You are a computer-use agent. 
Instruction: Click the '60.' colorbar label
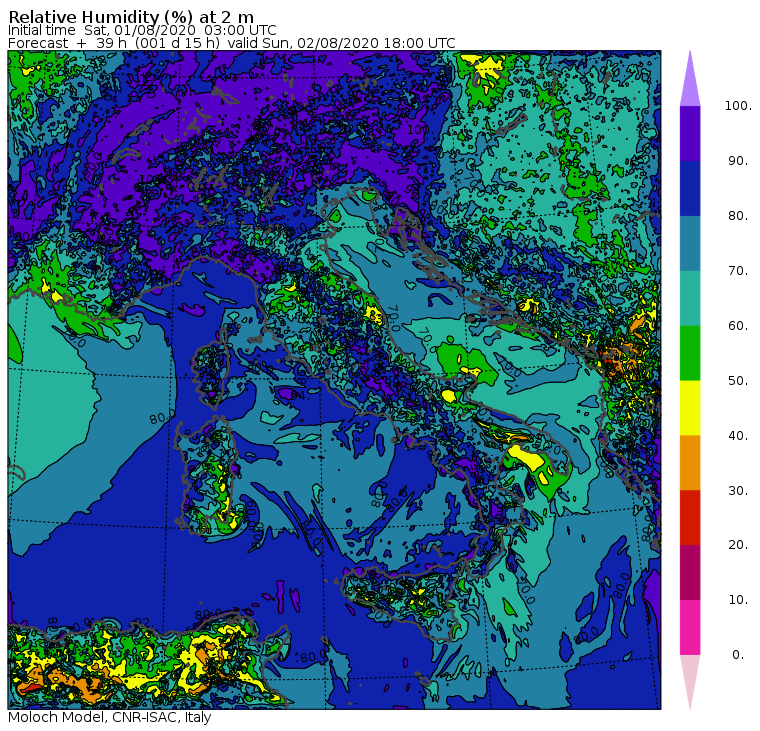point(738,325)
